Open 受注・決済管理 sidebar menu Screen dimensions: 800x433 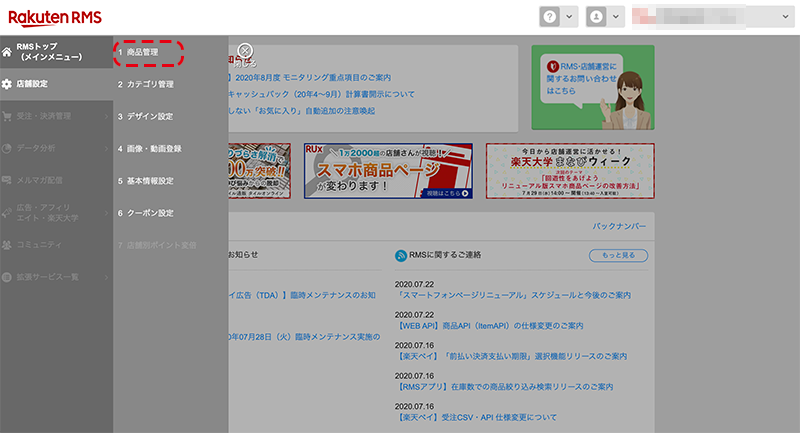[x=44, y=116]
